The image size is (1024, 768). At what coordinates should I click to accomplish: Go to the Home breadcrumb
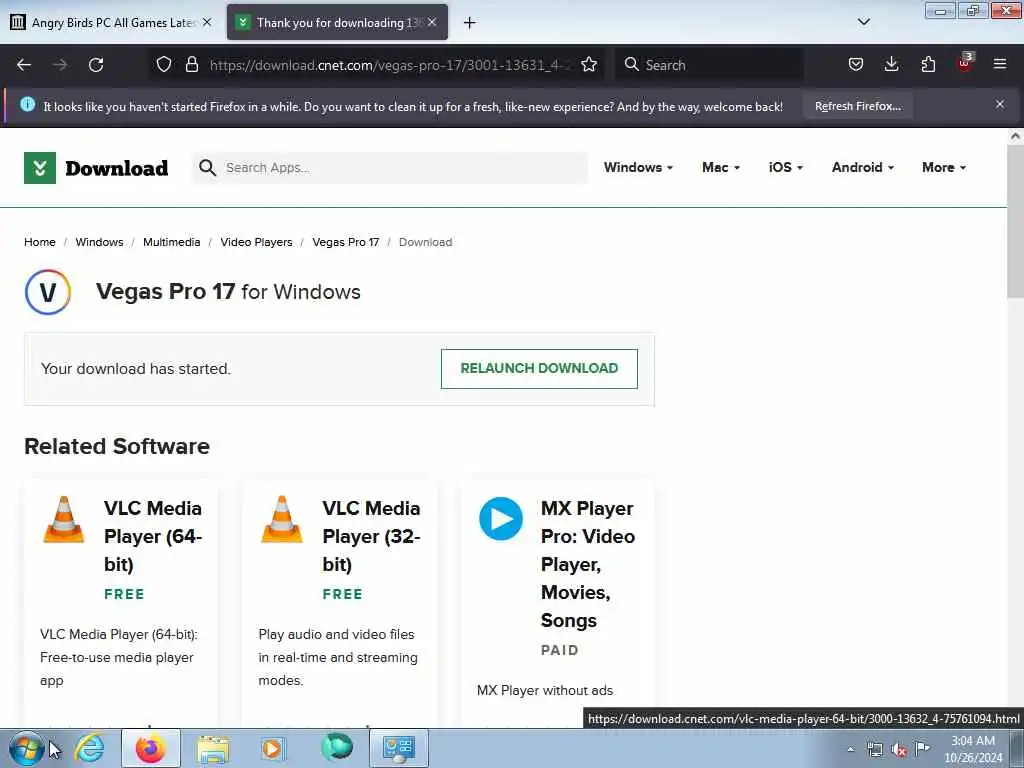tap(40, 242)
